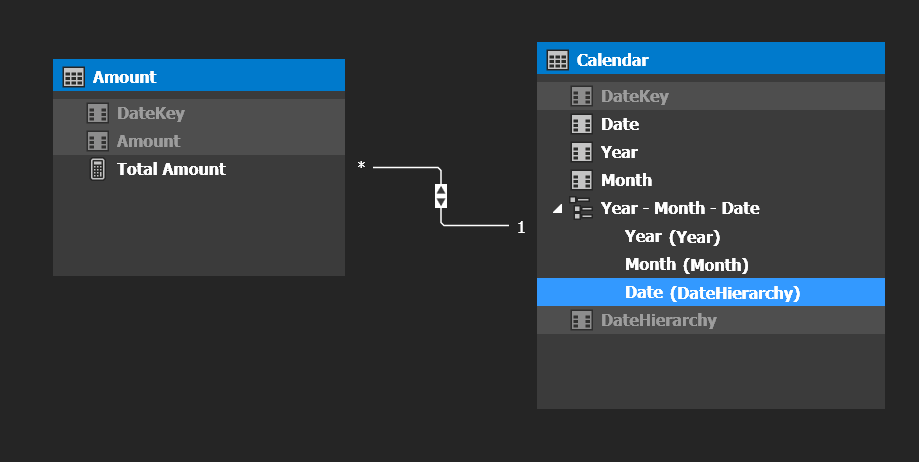Click the Amount table header icon

tap(74, 77)
